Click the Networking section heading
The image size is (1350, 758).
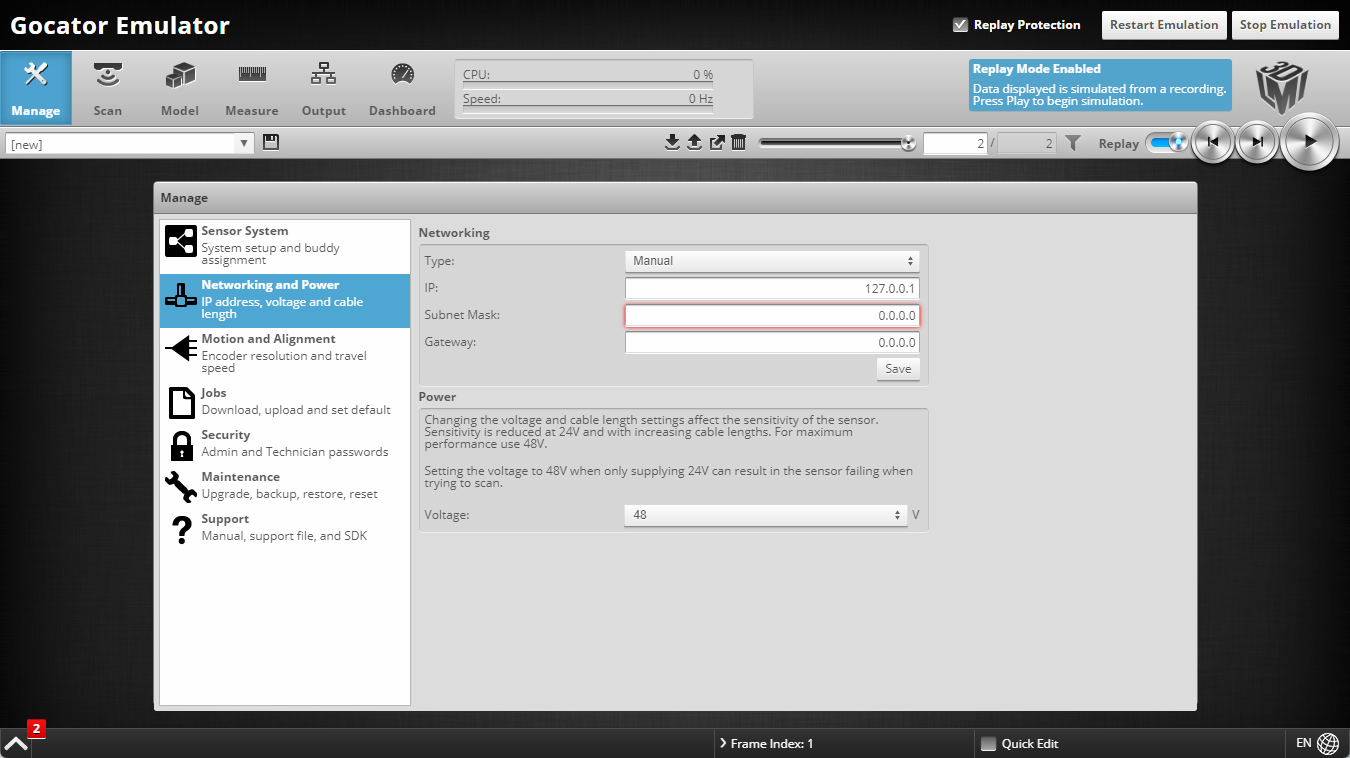454,233
